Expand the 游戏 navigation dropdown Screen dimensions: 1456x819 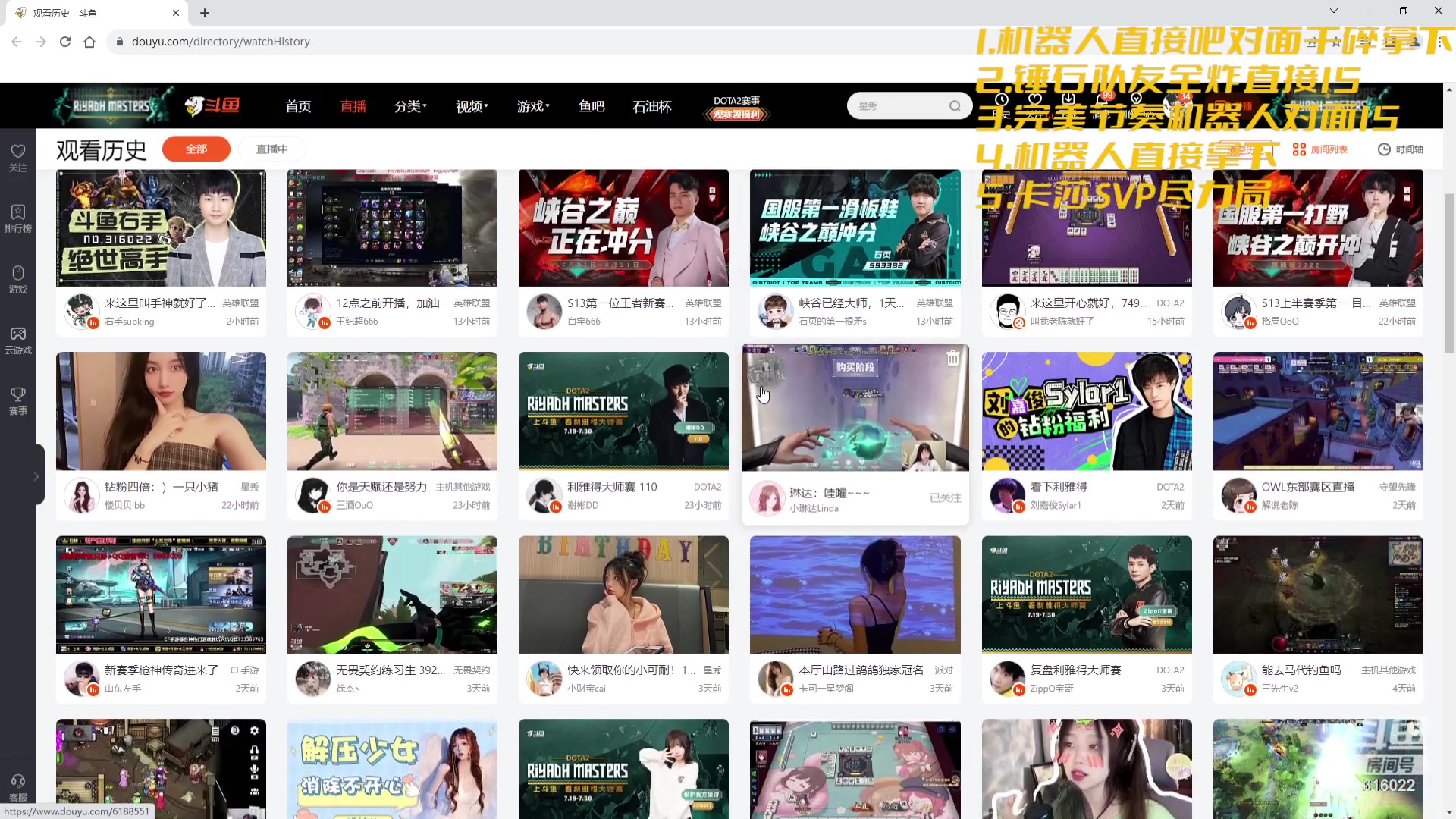point(533,106)
